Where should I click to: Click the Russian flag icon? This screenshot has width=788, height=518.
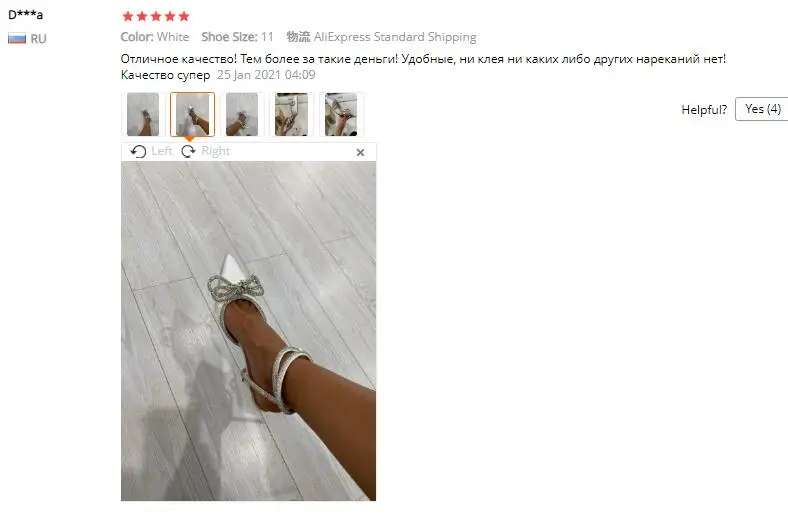tap(17, 38)
